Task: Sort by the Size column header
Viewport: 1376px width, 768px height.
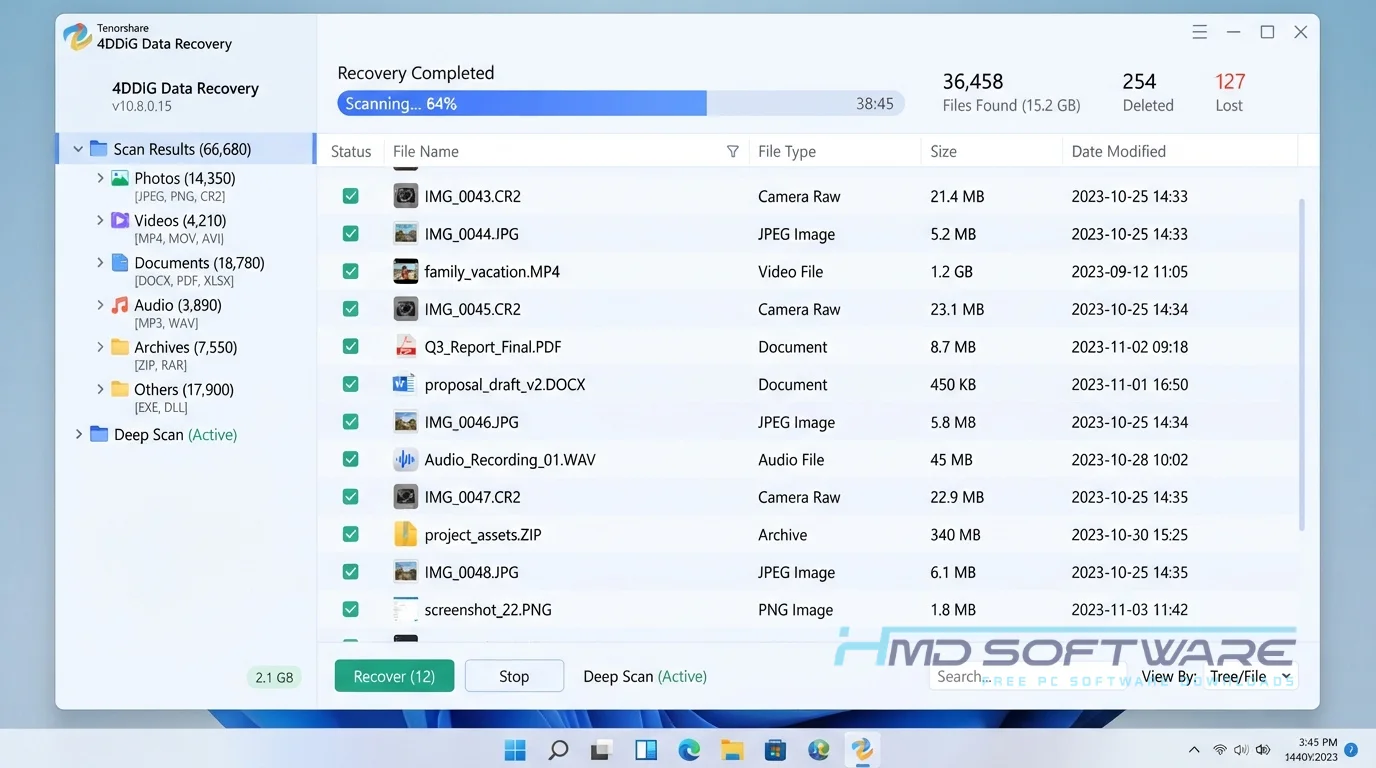Action: point(944,152)
